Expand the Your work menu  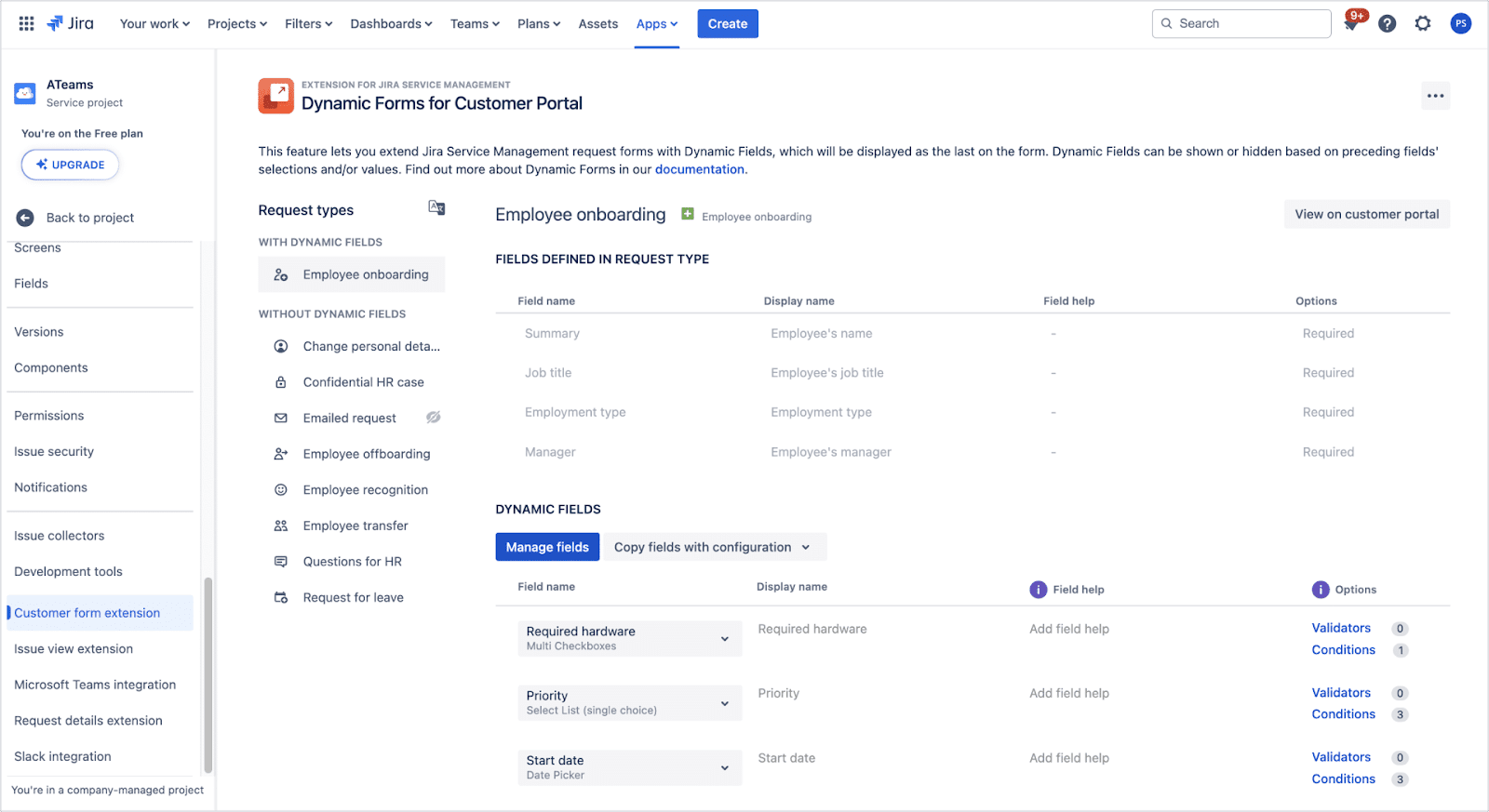click(154, 24)
